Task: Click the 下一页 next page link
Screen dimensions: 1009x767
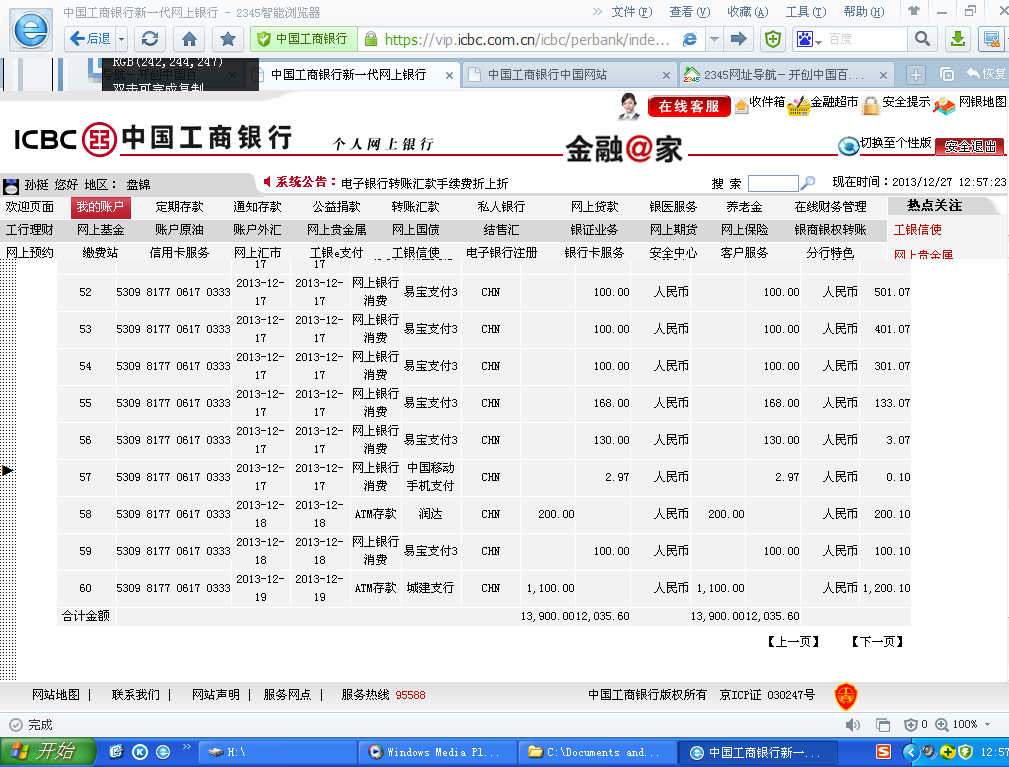Action: tap(877, 642)
